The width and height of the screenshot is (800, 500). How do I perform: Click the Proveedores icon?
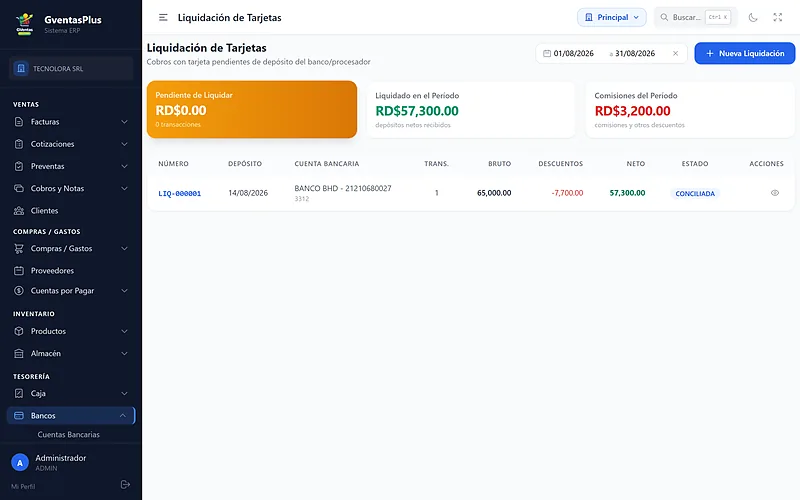(19, 270)
